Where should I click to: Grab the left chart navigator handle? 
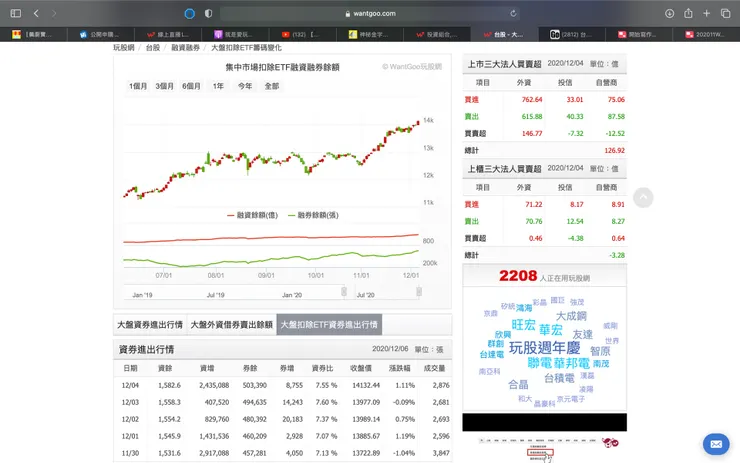click(344, 292)
